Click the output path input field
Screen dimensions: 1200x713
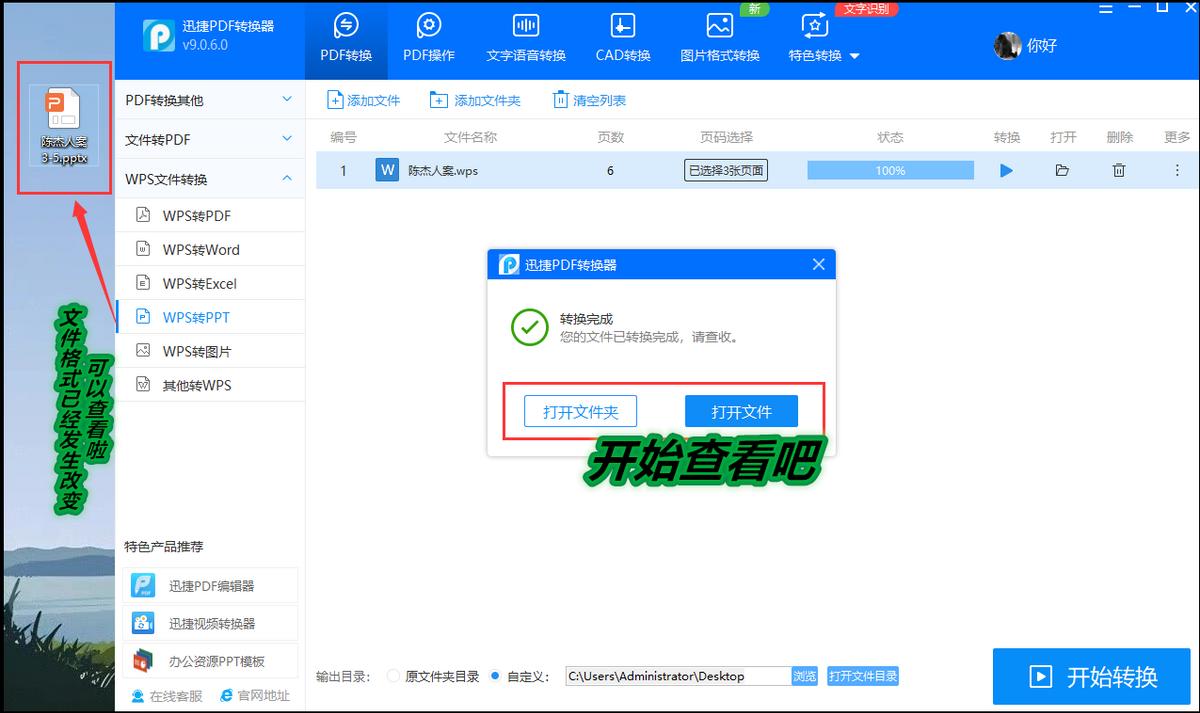pyautogui.click(x=675, y=675)
